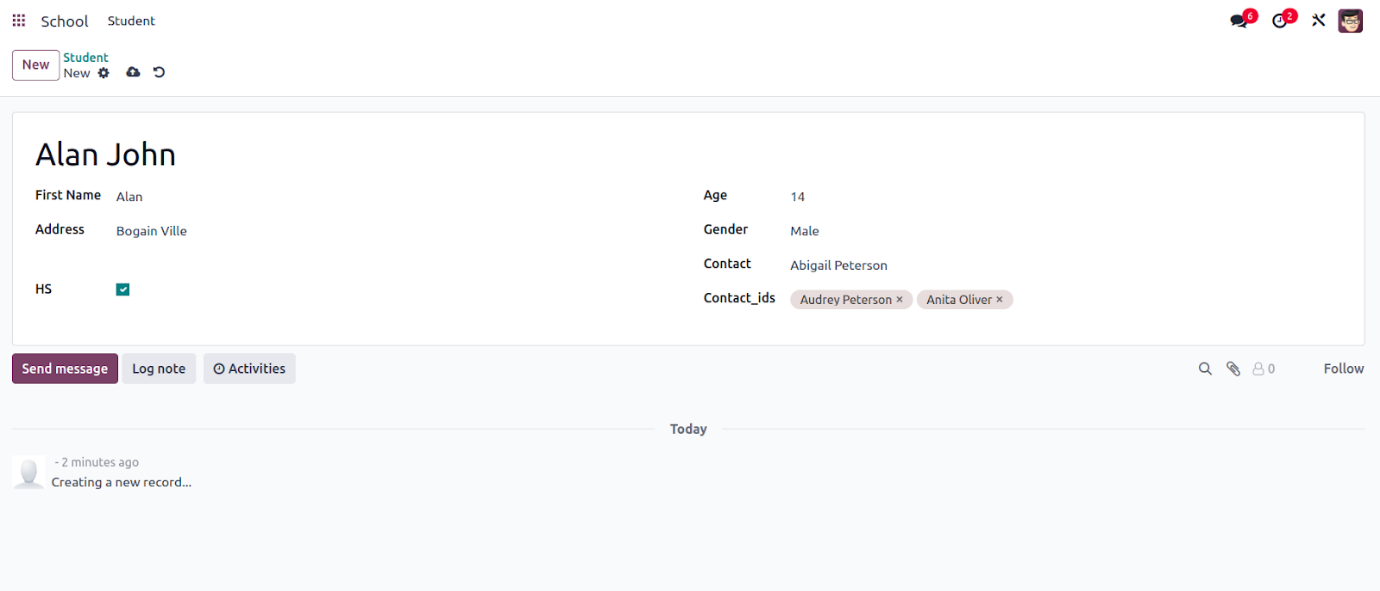
Task: Discard changes with undo icon
Action: click(159, 73)
